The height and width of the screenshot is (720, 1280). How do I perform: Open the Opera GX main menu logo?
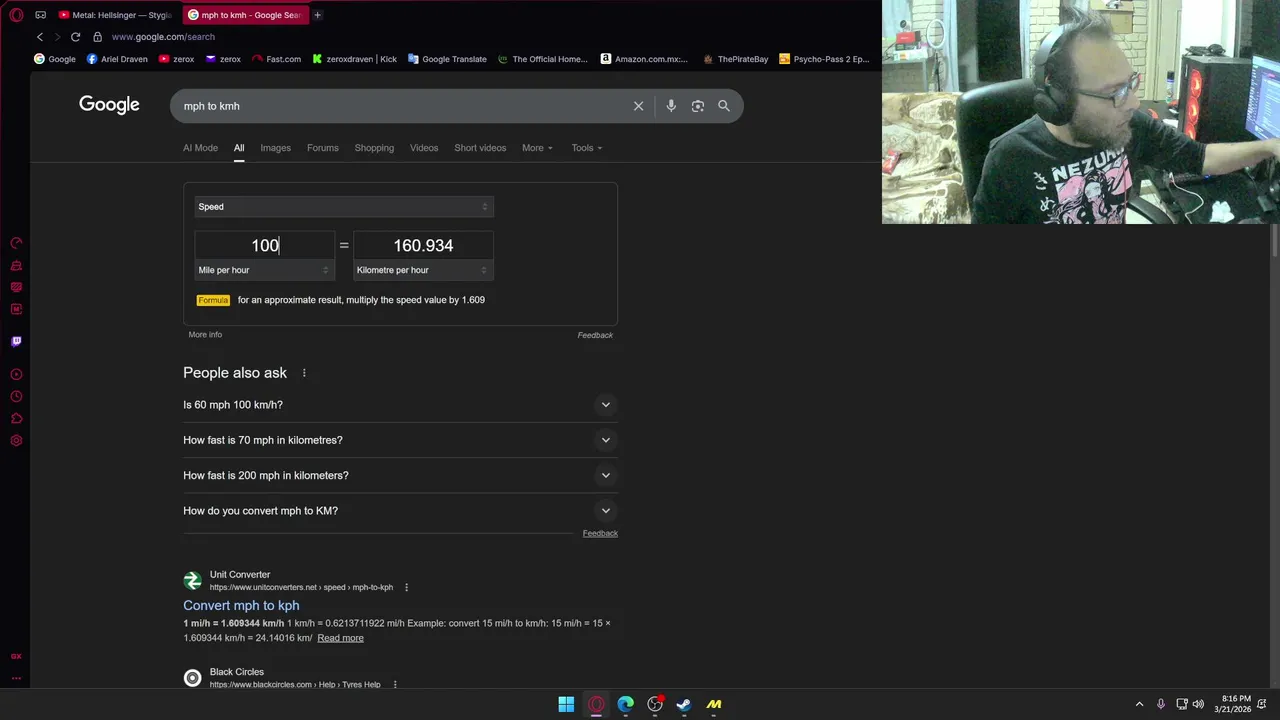tap(16, 15)
